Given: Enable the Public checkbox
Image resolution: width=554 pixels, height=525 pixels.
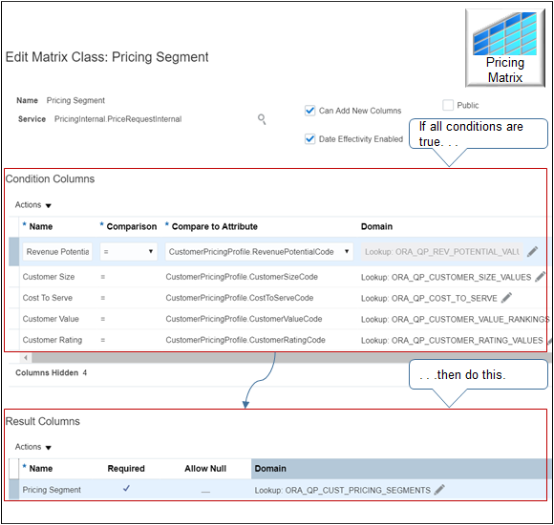Looking at the screenshot, I should (x=448, y=105).
